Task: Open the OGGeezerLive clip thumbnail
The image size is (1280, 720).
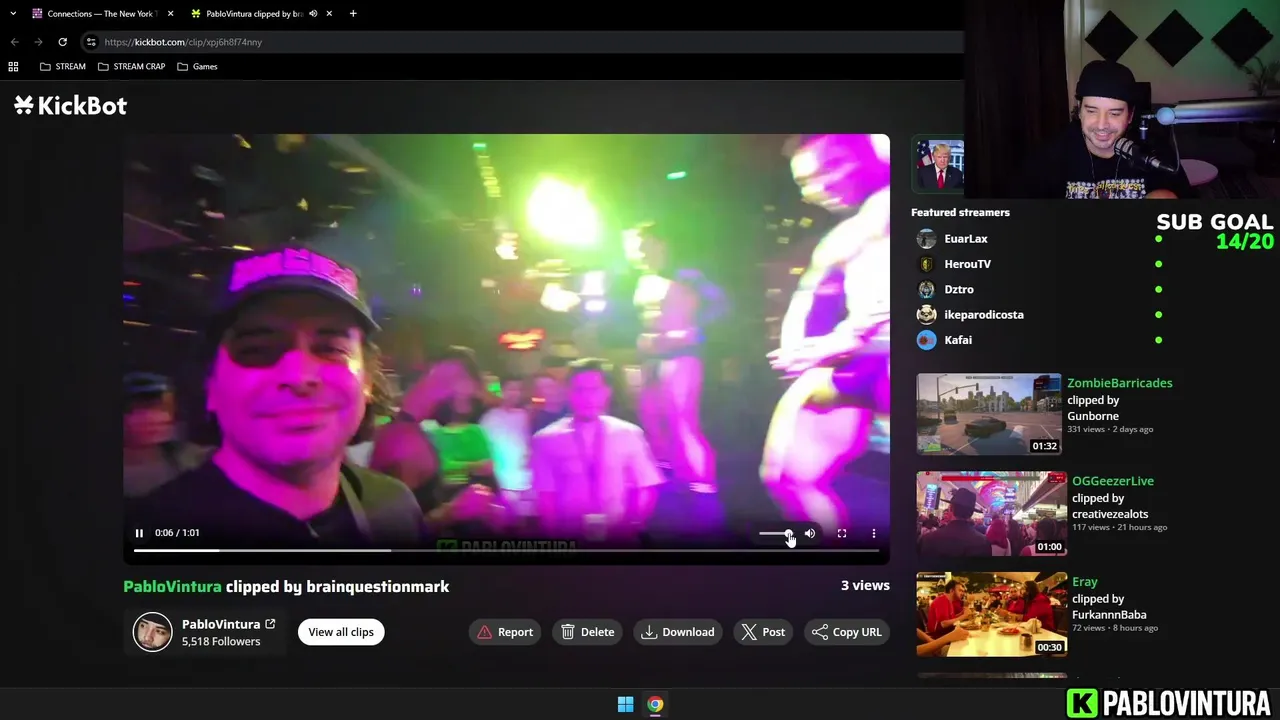Action: pos(991,513)
